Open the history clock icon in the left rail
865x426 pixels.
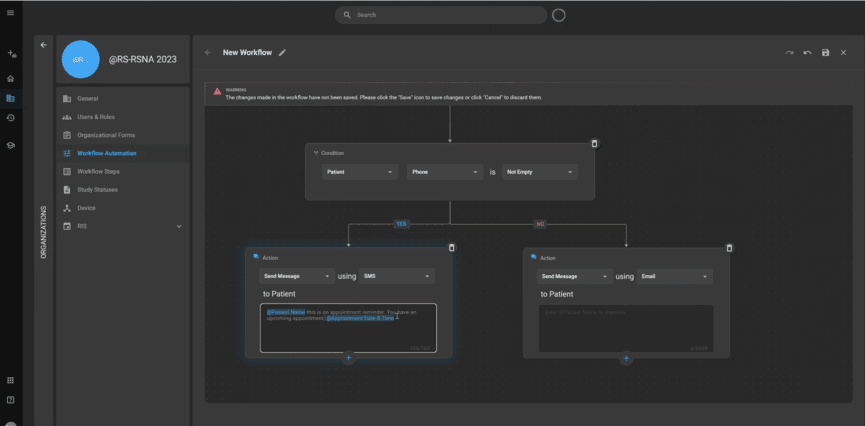coord(10,118)
